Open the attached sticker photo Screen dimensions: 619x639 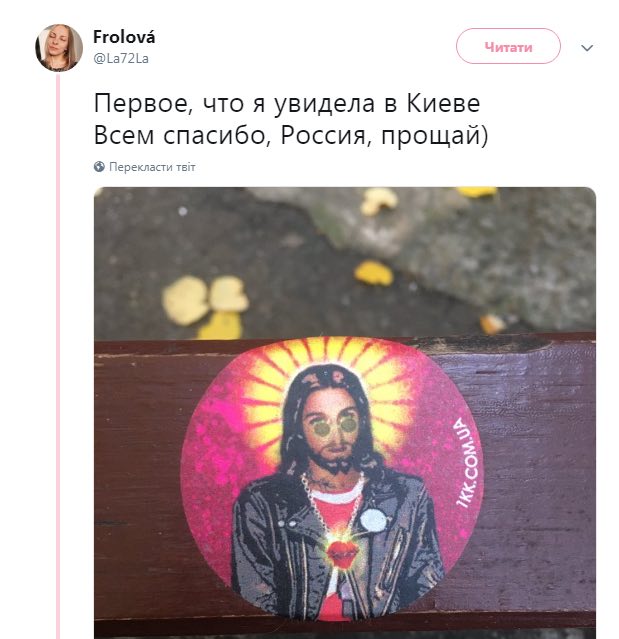tap(345, 412)
